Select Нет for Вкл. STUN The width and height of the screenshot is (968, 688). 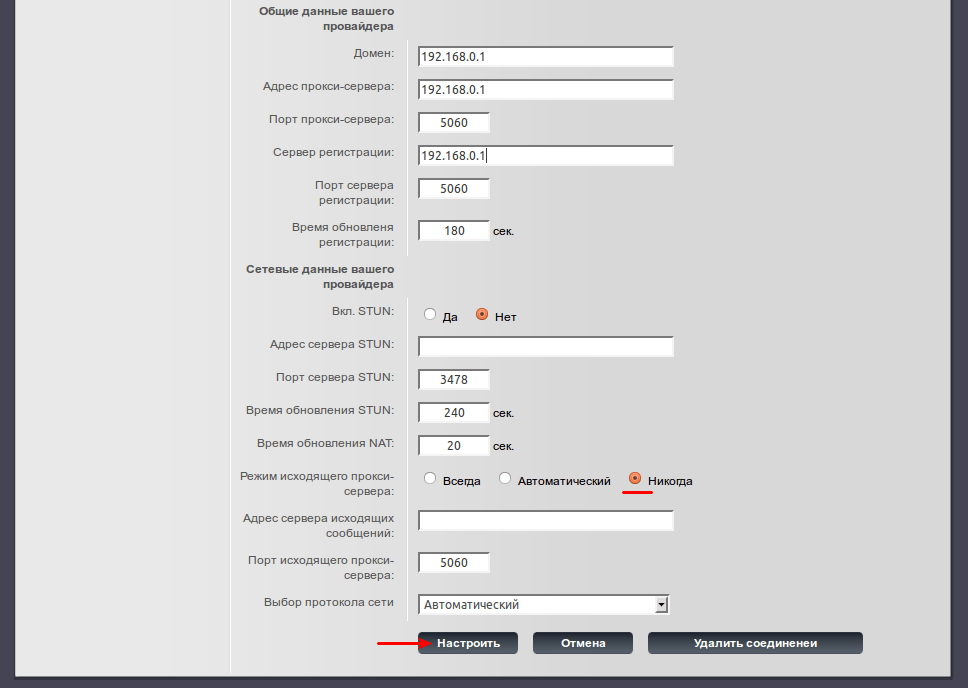pos(482,314)
